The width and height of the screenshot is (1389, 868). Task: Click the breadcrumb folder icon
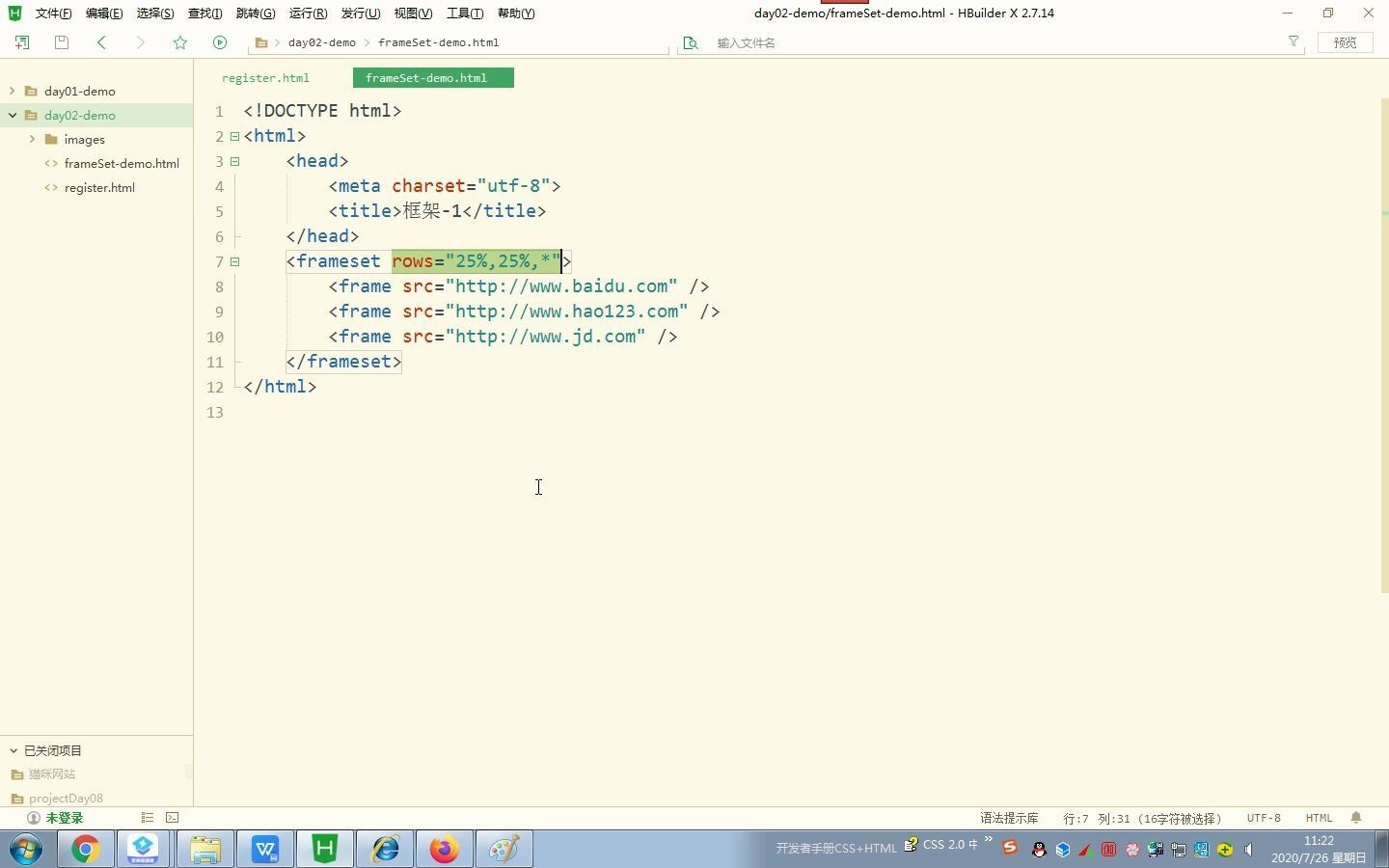tap(260, 42)
